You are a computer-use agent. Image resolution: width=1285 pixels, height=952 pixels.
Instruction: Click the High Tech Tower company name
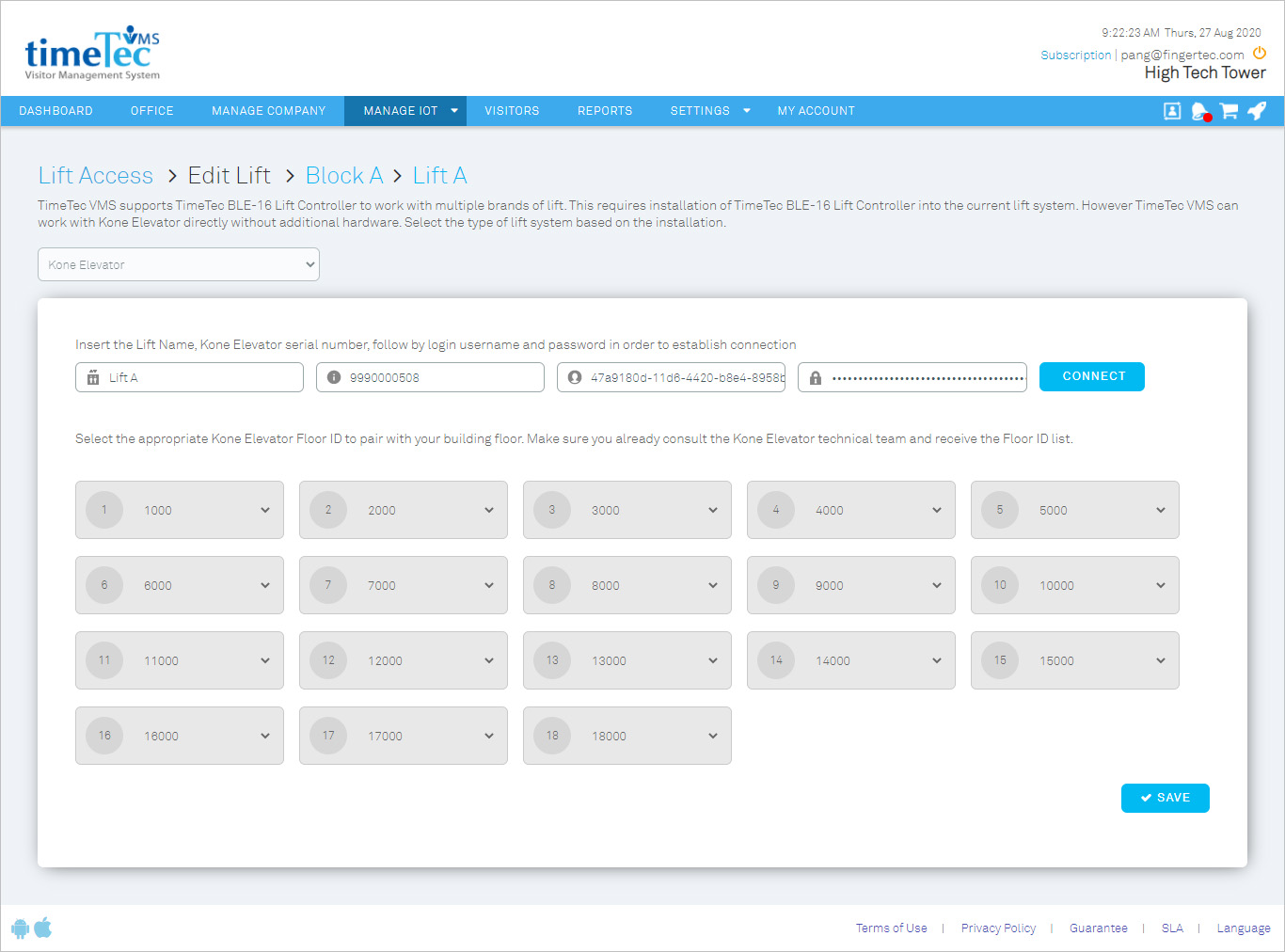pos(1205,73)
